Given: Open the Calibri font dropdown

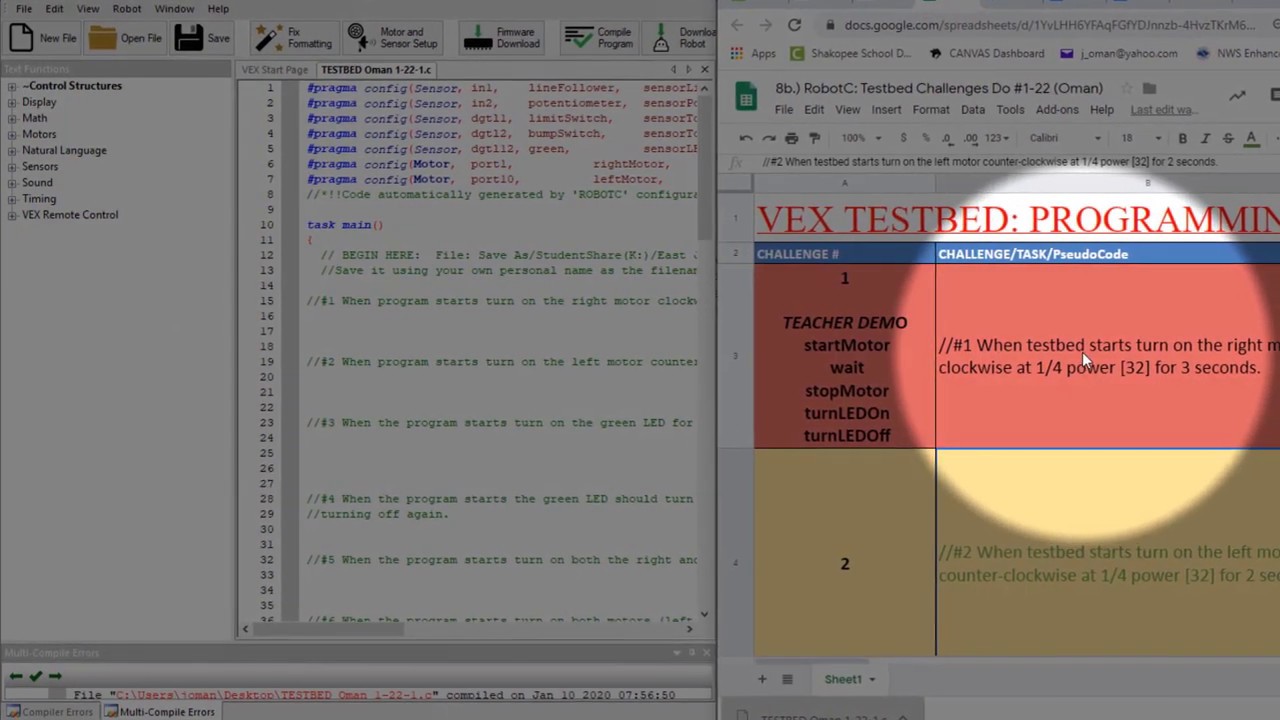Looking at the screenshot, I should pyautogui.click(x=1065, y=138).
